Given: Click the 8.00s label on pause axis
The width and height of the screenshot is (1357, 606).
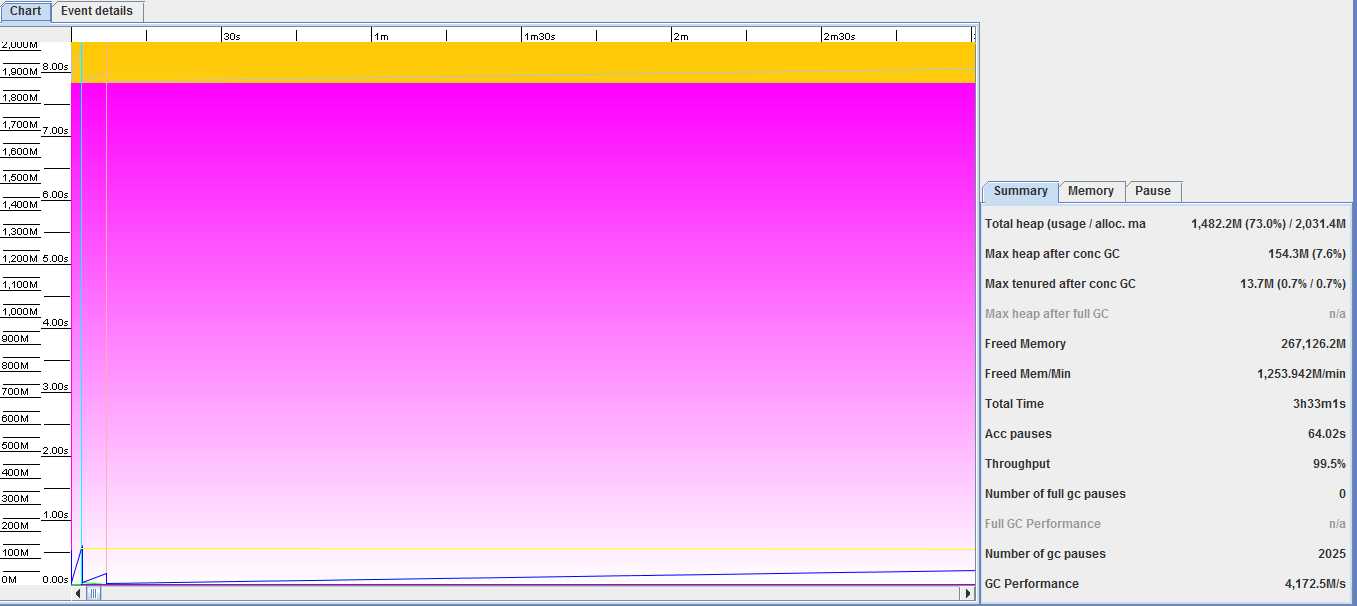Looking at the screenshot, I should [x=55, y=67].
